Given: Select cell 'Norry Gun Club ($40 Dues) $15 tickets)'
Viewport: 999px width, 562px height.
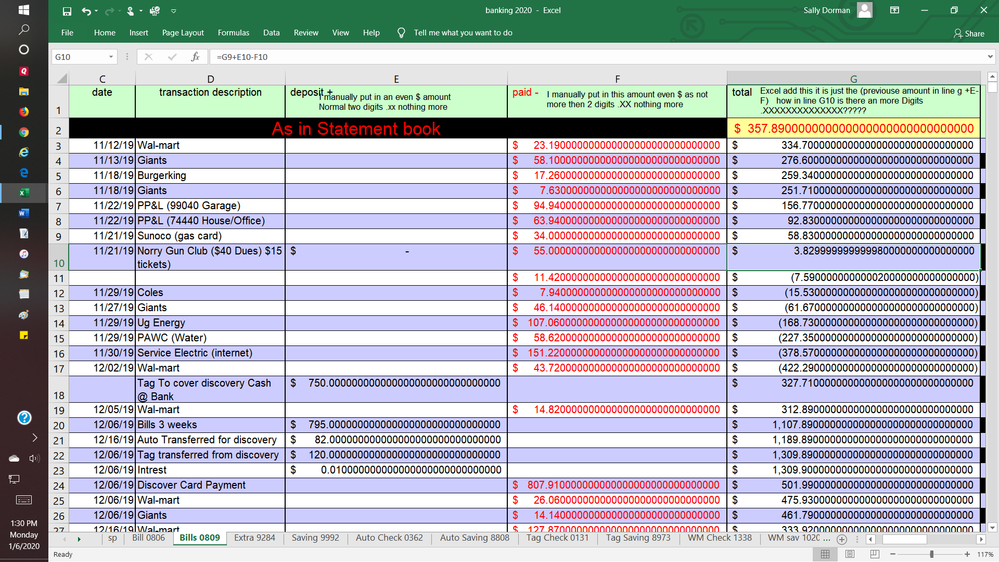Looking at the screenshot, I should pos(210,257).
